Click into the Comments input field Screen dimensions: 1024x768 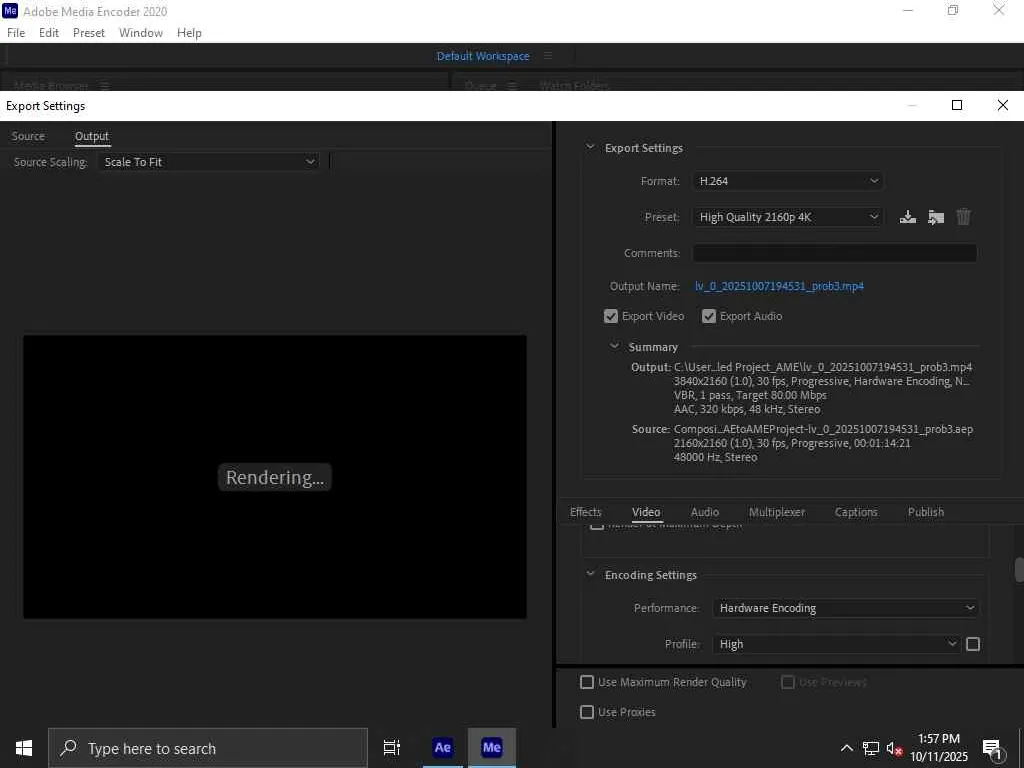[835, 253]
